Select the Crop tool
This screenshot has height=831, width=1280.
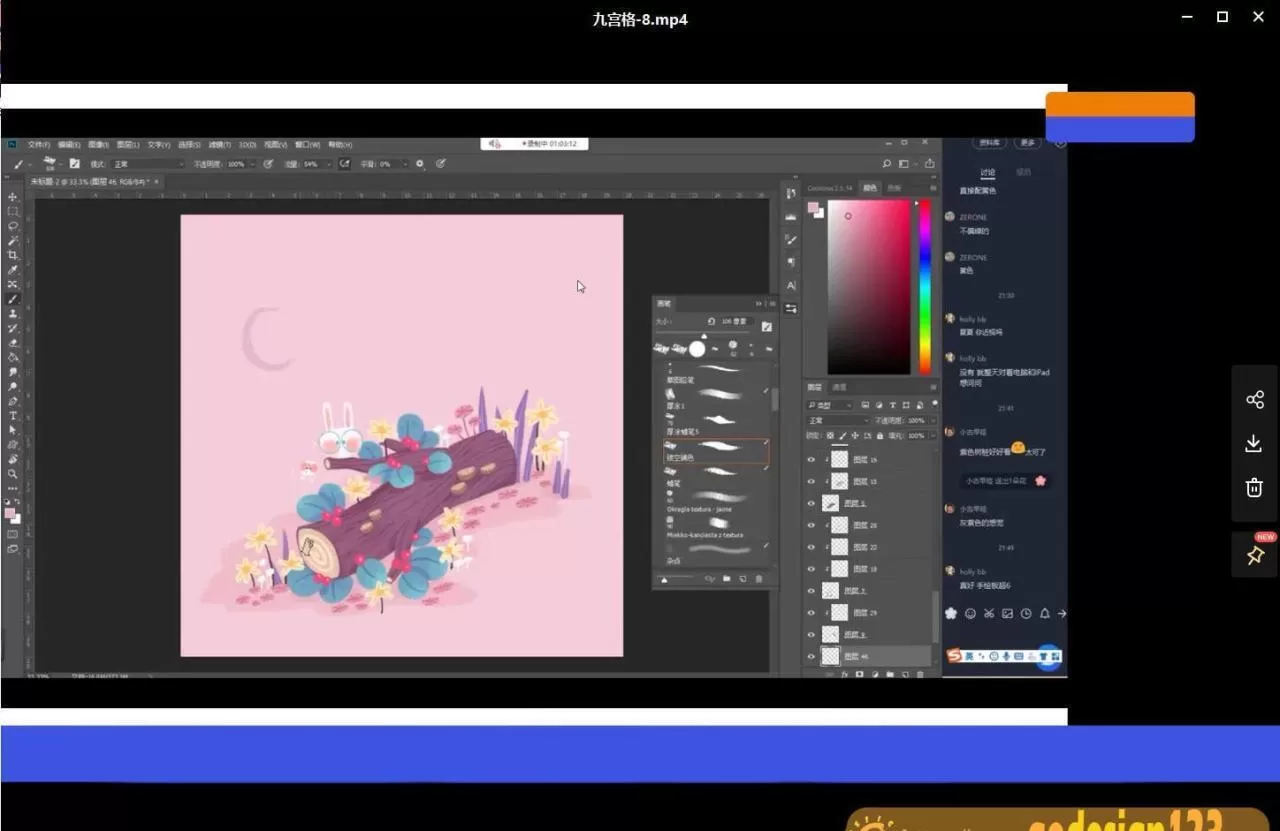pos(13,255)
